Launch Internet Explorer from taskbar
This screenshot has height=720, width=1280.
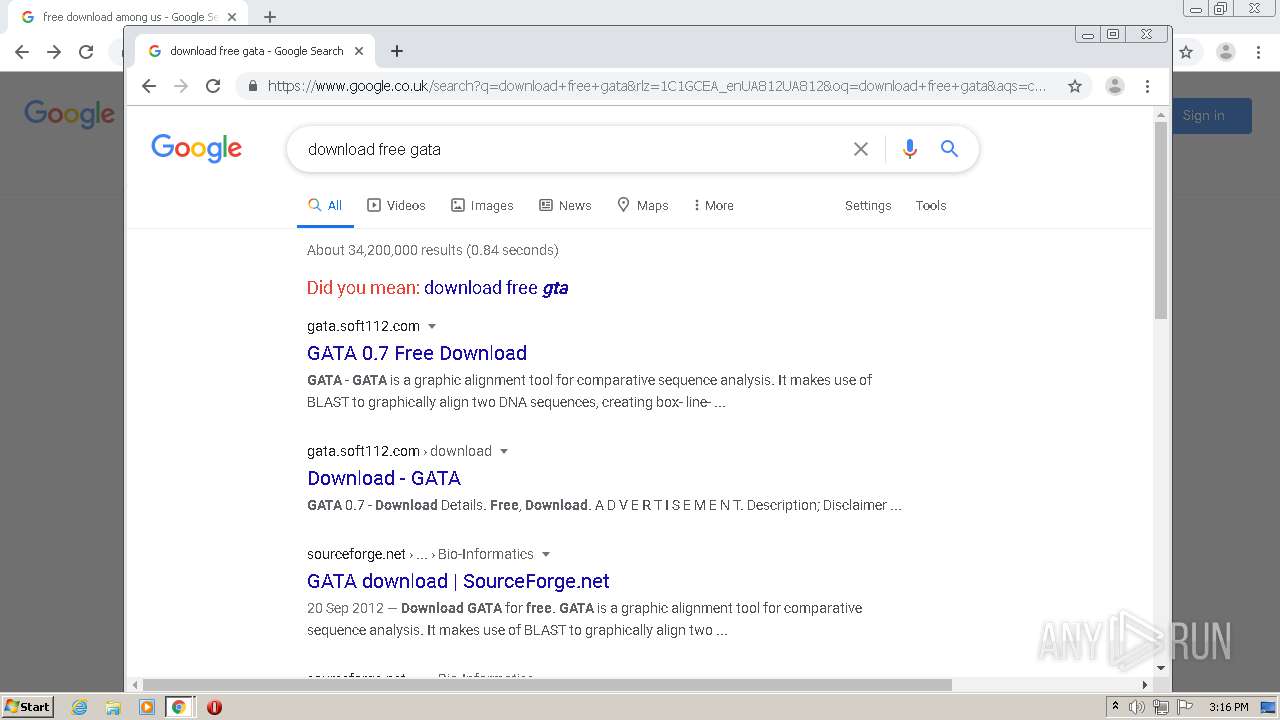click(x=80, y=707)
